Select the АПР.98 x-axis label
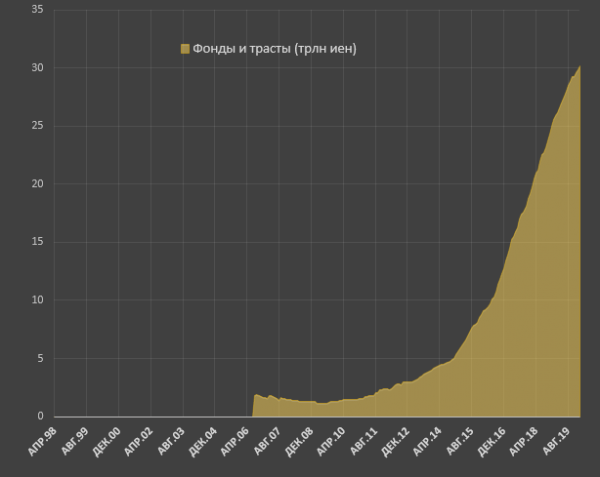The image size is (600, 477). coord(45,441)
